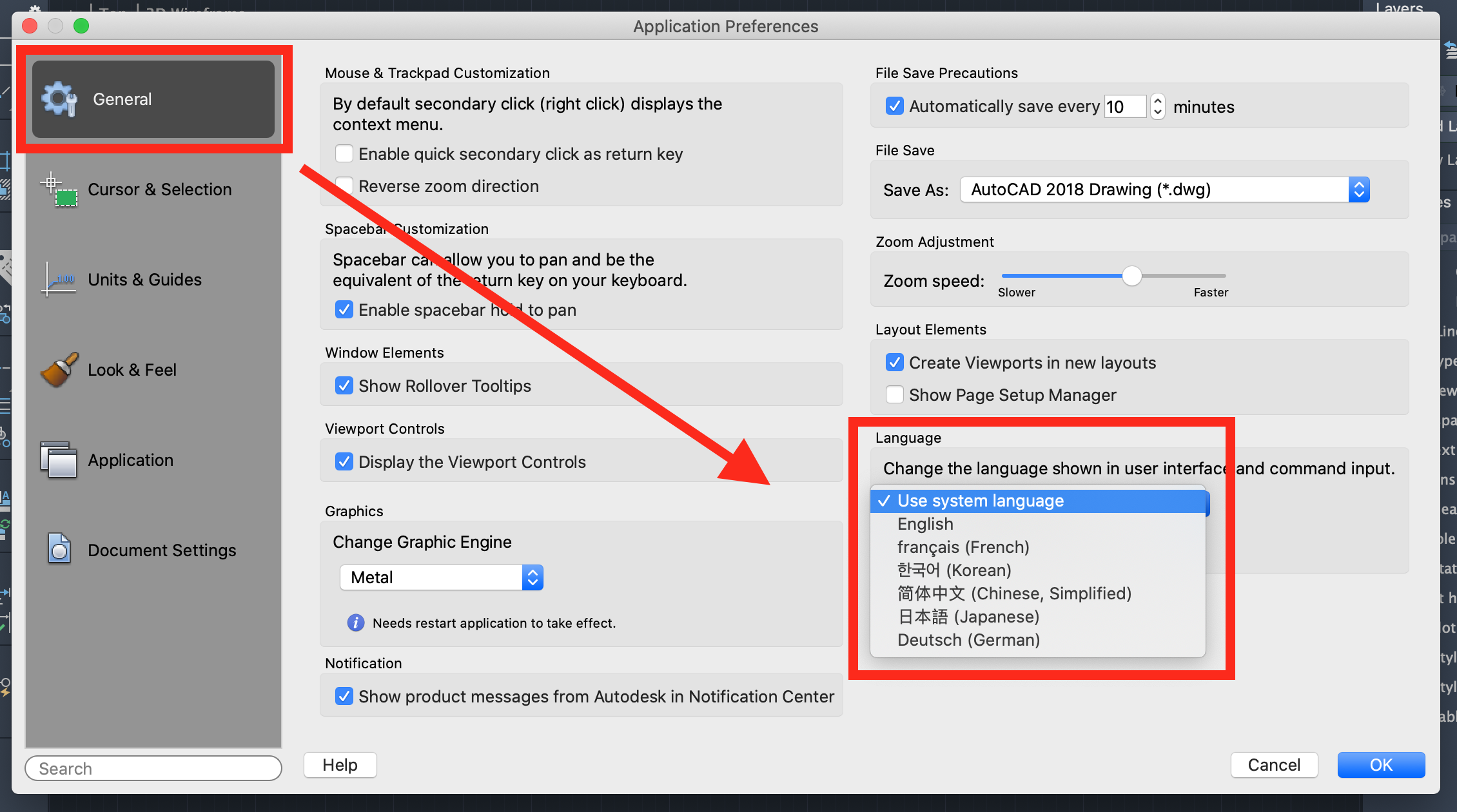1457x812 pixels.
Task: Choose Deutsch (German) language option
Action: pos(968,639)
